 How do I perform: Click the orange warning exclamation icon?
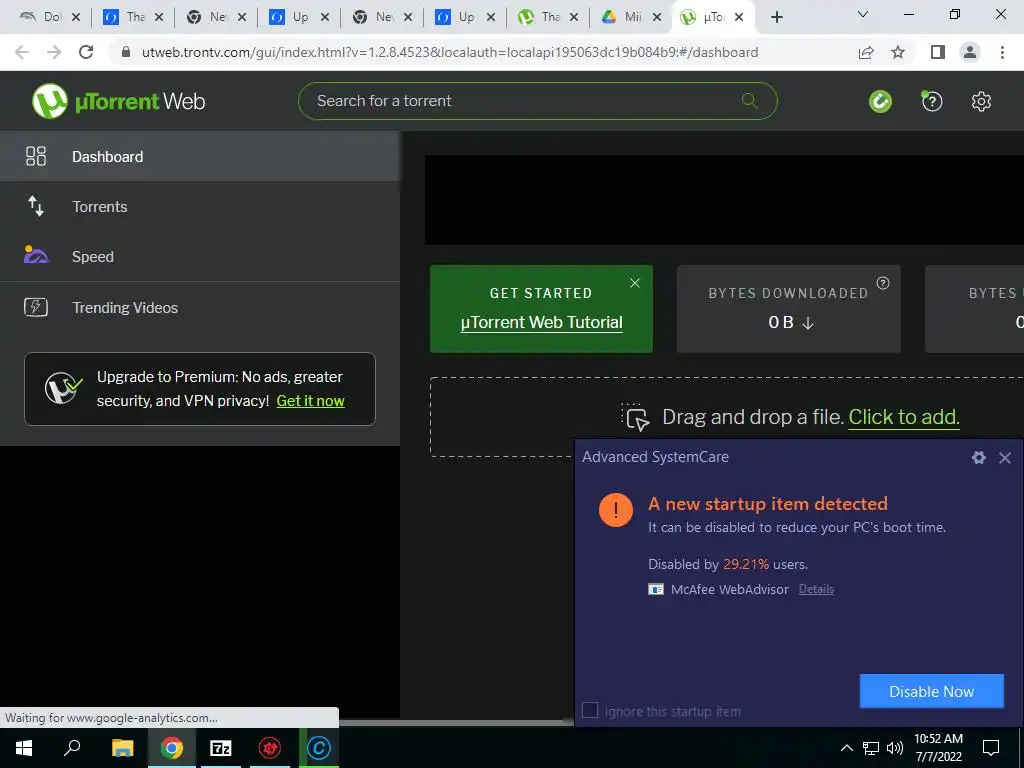pyautogui.click(x=616, y=509)
